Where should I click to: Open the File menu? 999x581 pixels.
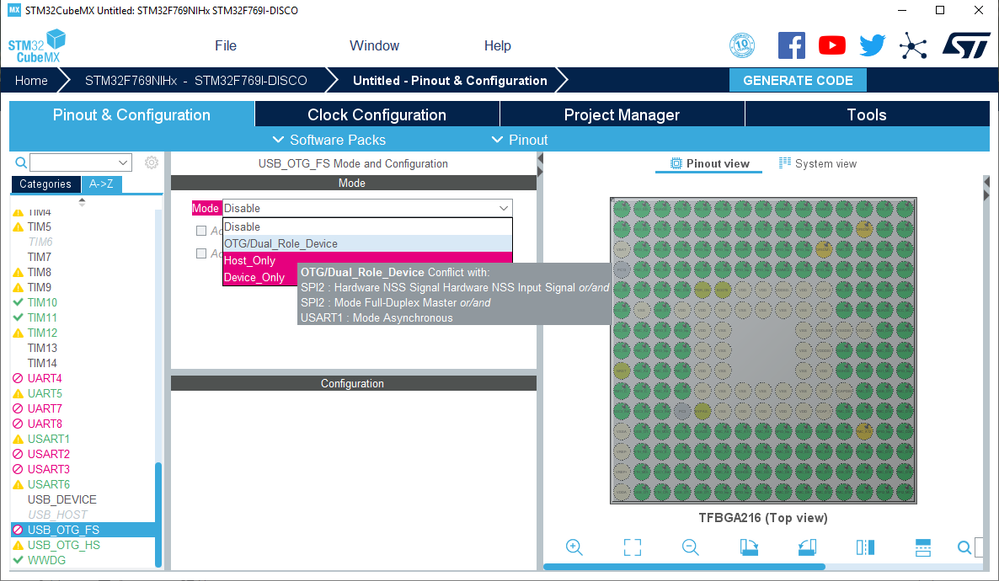tap(226, 46)
